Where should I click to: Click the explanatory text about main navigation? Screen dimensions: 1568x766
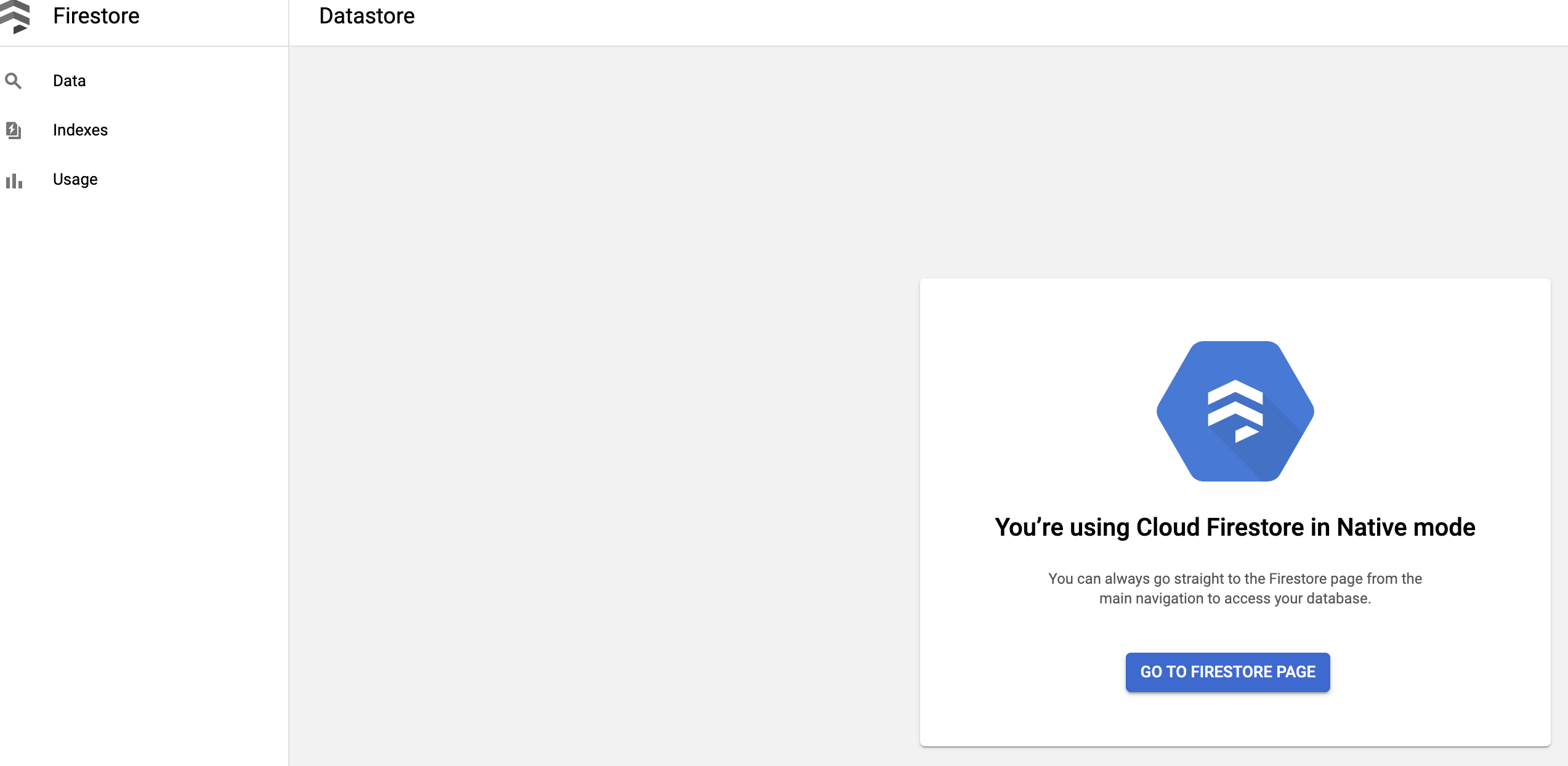point(1234,587)
